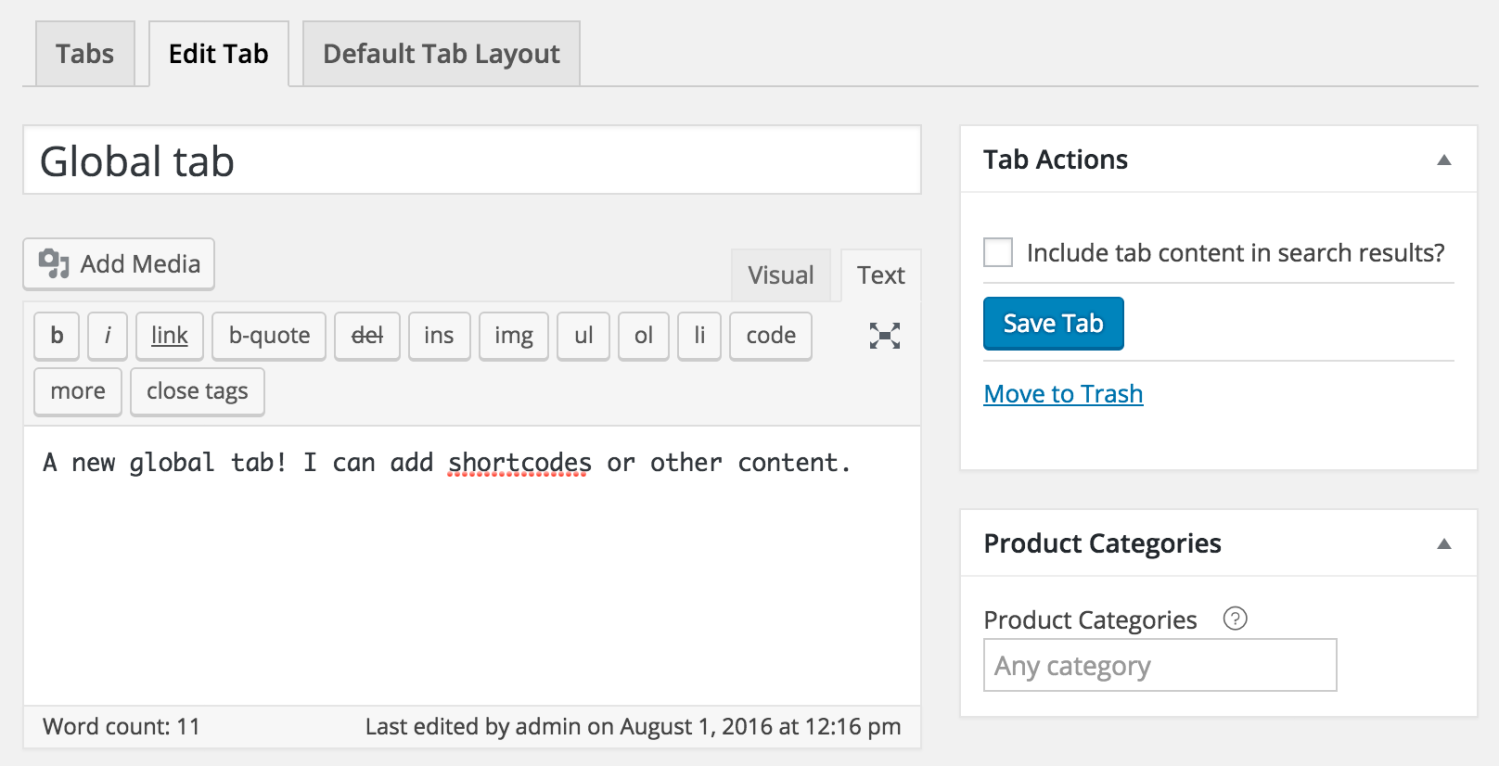Apply strikethrough using the del button

pyautogui.click(x=366, y=336)
